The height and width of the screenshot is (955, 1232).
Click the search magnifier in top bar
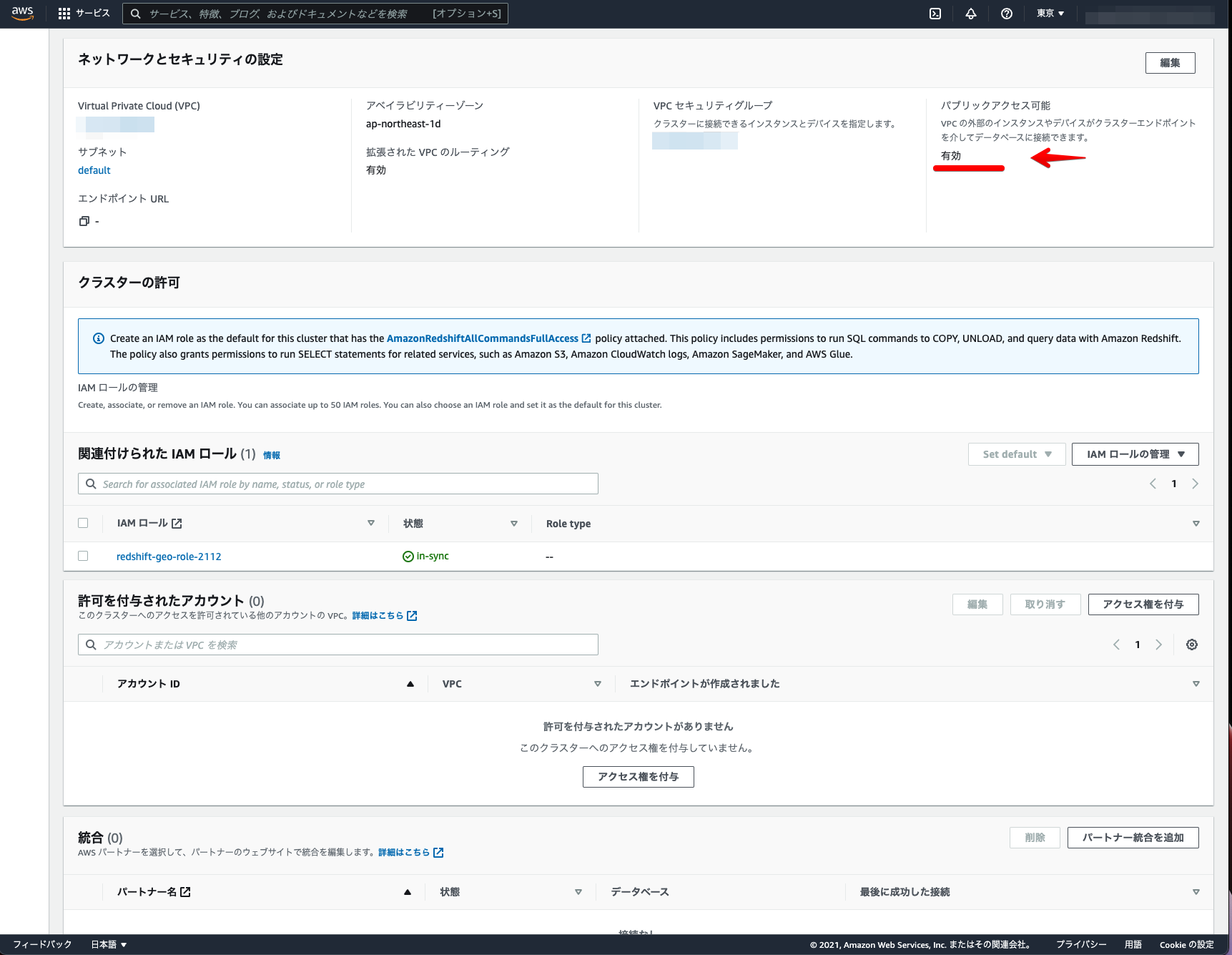pyautogui.click(x=135, y=13)
